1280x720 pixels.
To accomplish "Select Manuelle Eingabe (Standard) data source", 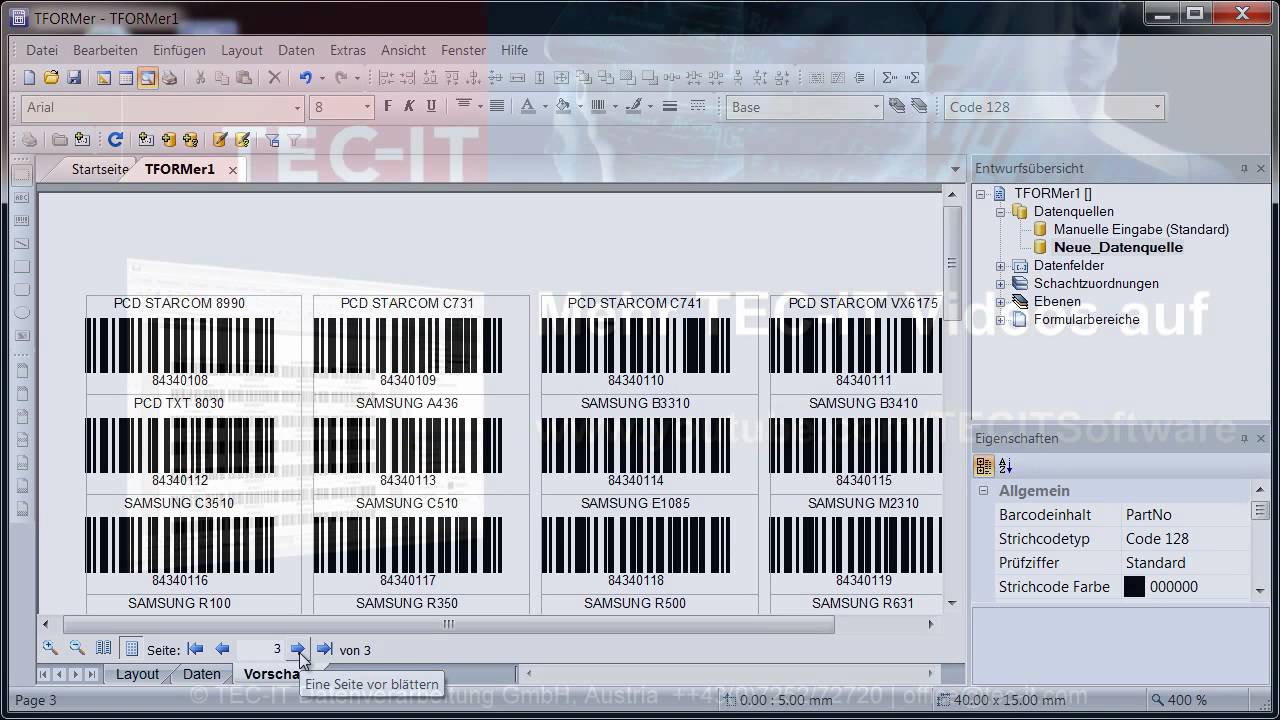I will 1141,229.
